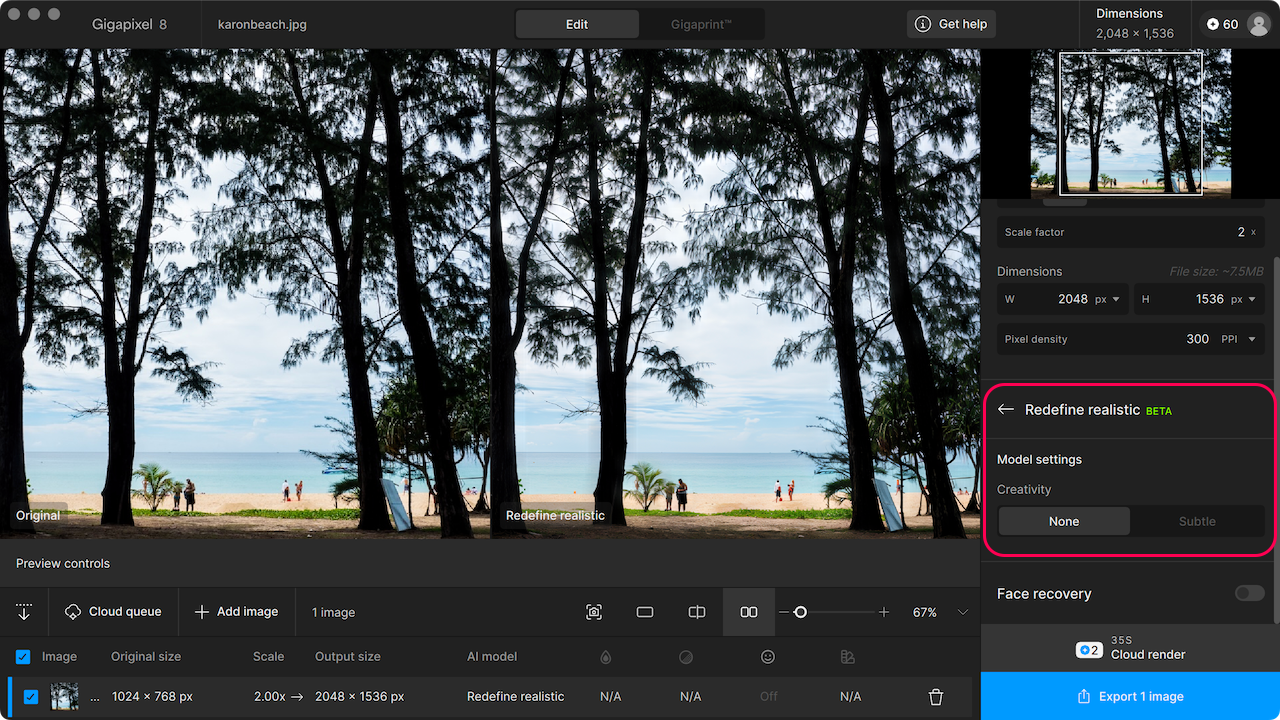
Task: Click the face recovery smiley column icon
Action: pyautogui.click(x=768, y=657)
